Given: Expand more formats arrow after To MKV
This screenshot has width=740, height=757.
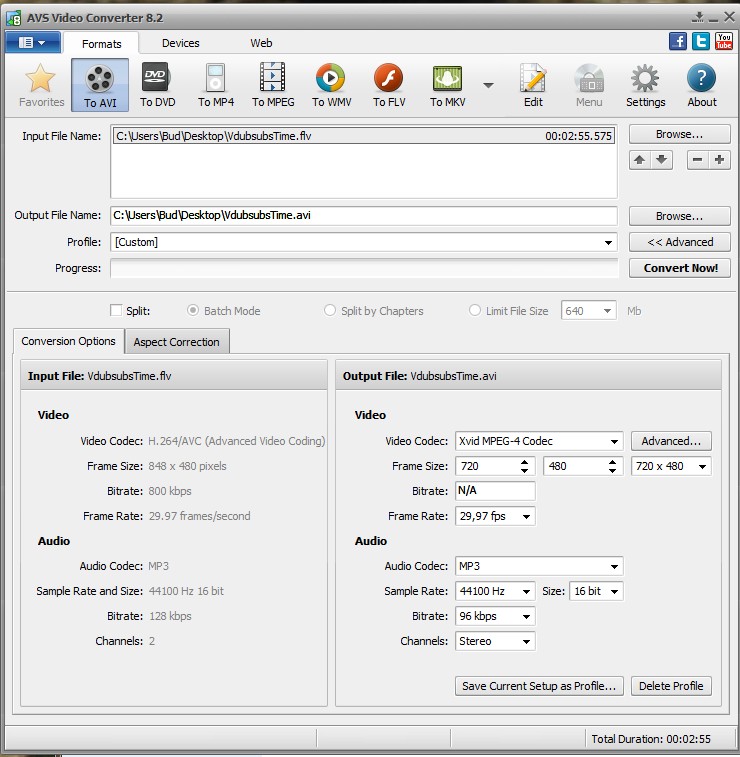Looking at the screenshot, I should point(489,85).
